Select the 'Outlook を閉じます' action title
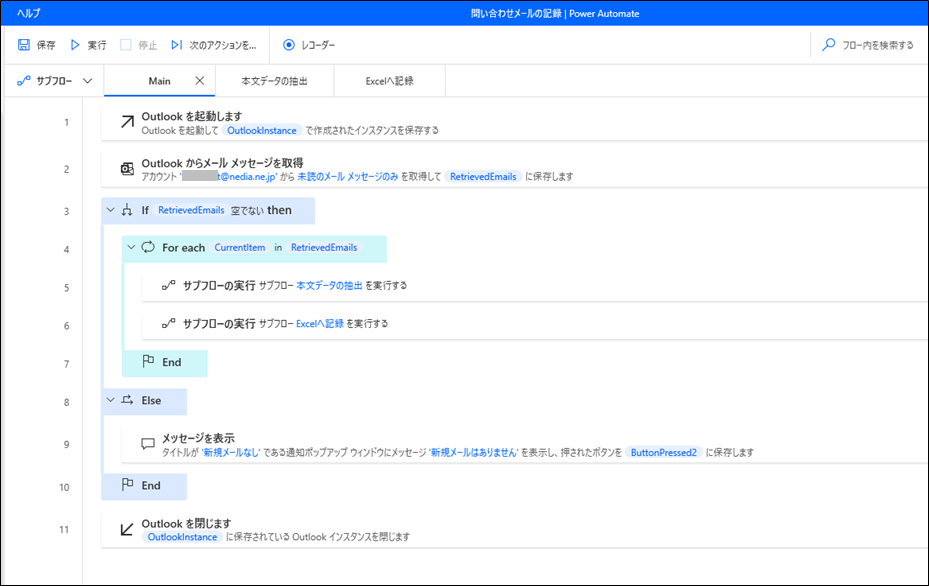This screenshot has width=929, height=586. tap(187, 524)
